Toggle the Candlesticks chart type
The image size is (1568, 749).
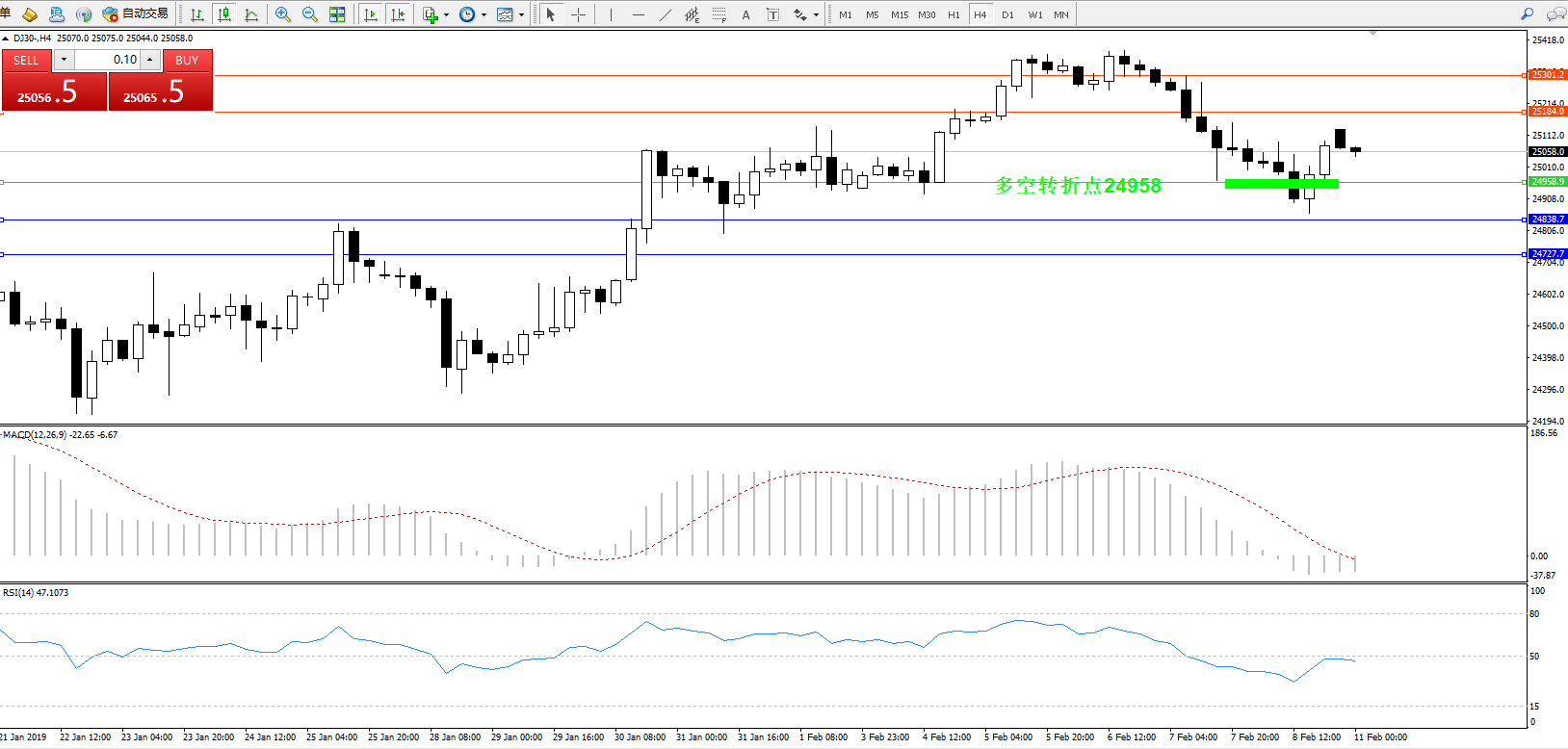224,14
